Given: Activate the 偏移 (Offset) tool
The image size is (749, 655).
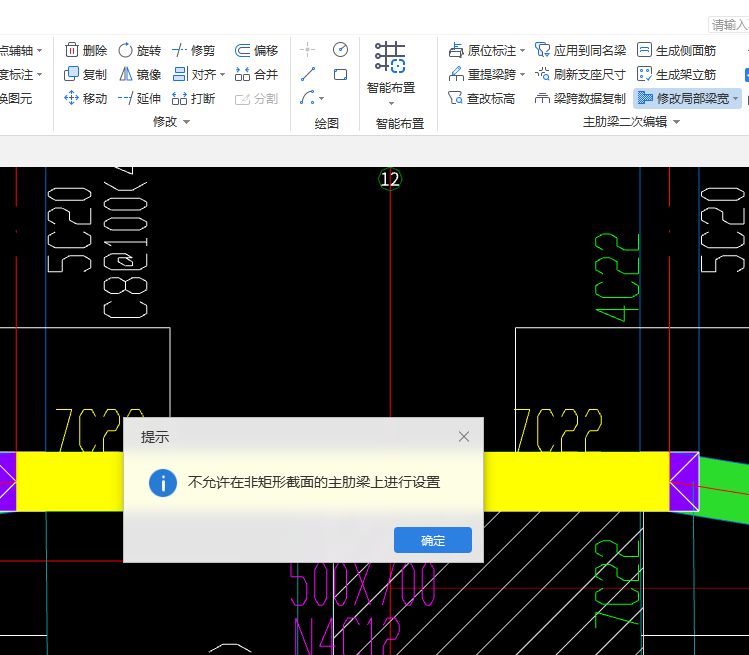Looking at the screenshot, I should tap(256, 50).
